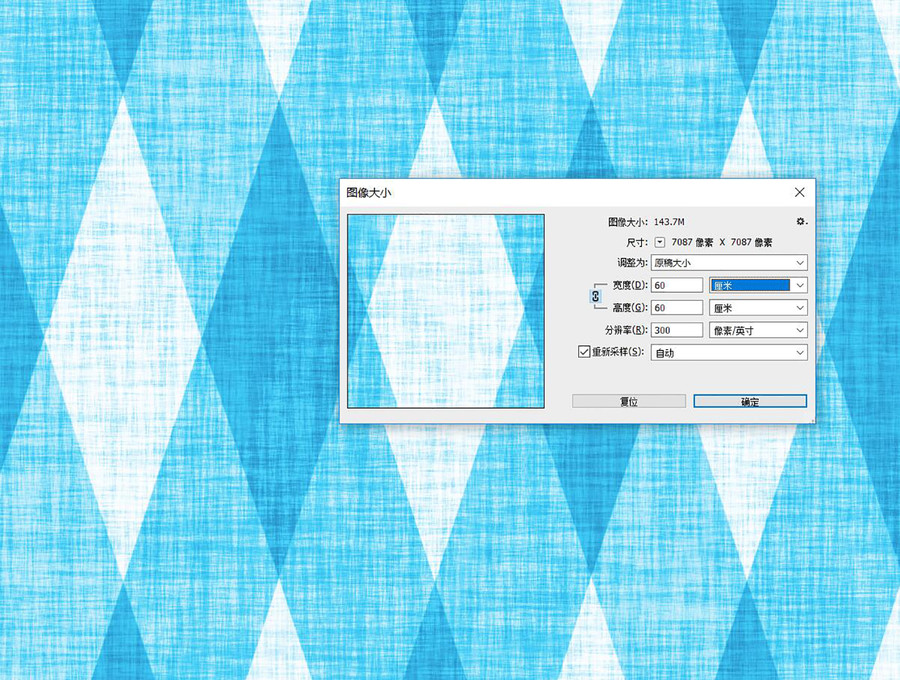Expand the 重新采样 自动 method dropdown
The height and width of the screenshot is (680, 900).
point(729,353)
